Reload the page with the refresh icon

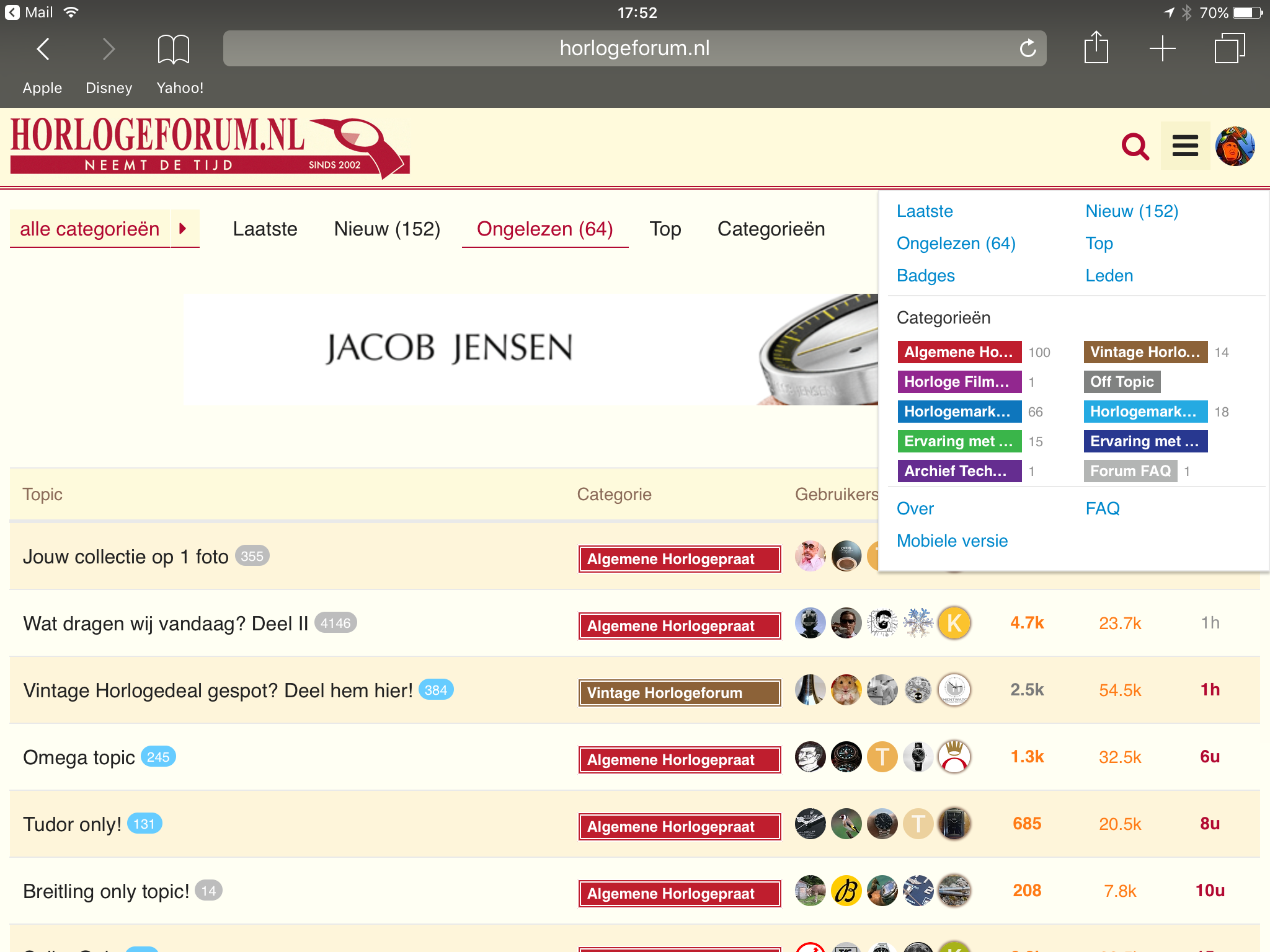(x=1028, y=48)
